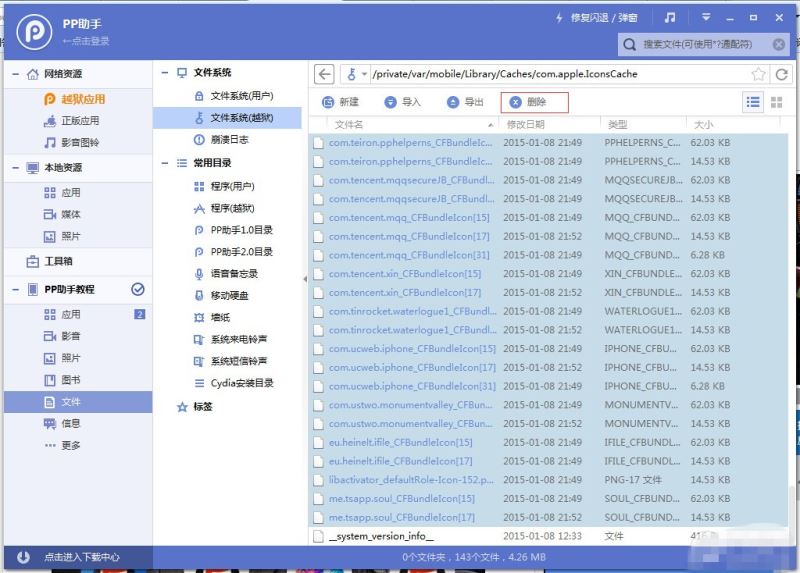The width and height of the screenshot is (800, 573).
Task: Switch to grid thumbnail view
Action: (x=777, y=103)
